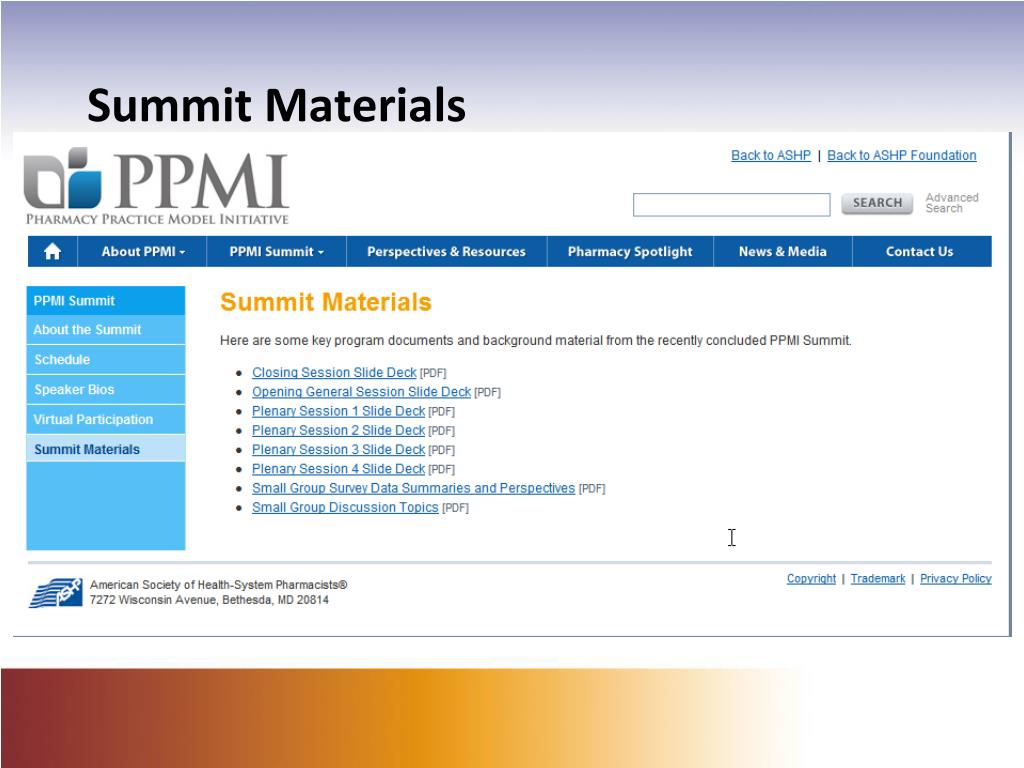The height and width of the screenshot is (768, 1024).
Task: Open Plenary Session 1 Slide Deck
Action: [x=338, y=411]
